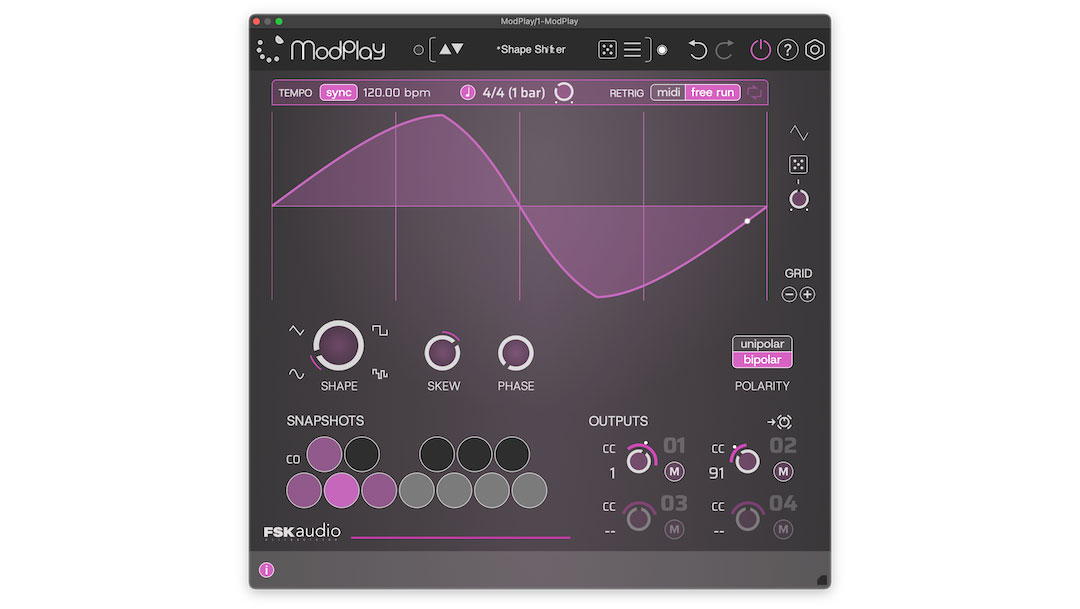Click the waveform icon right of the display
The width and height of the screenshot is (1080, 609).
coord(798,132)
